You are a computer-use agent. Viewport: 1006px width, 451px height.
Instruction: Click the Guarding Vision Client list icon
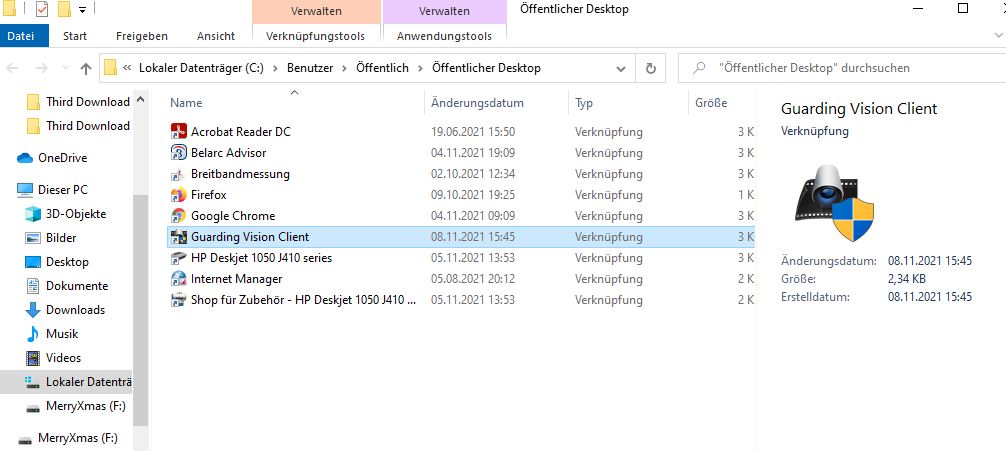coord(178,237)
